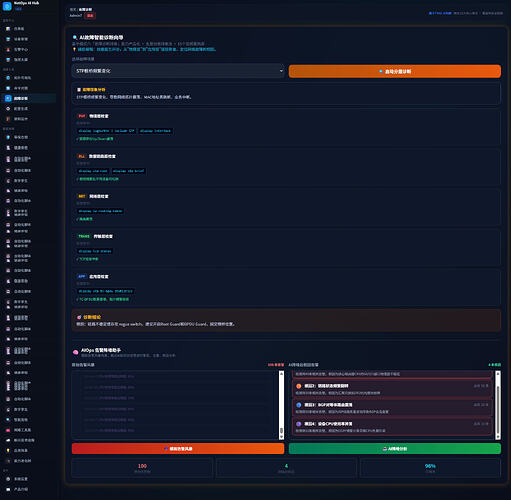Click the magnifier icon beside the AI wizard title
The height and width of the screenshot is (500, 511).
(75, 38)
